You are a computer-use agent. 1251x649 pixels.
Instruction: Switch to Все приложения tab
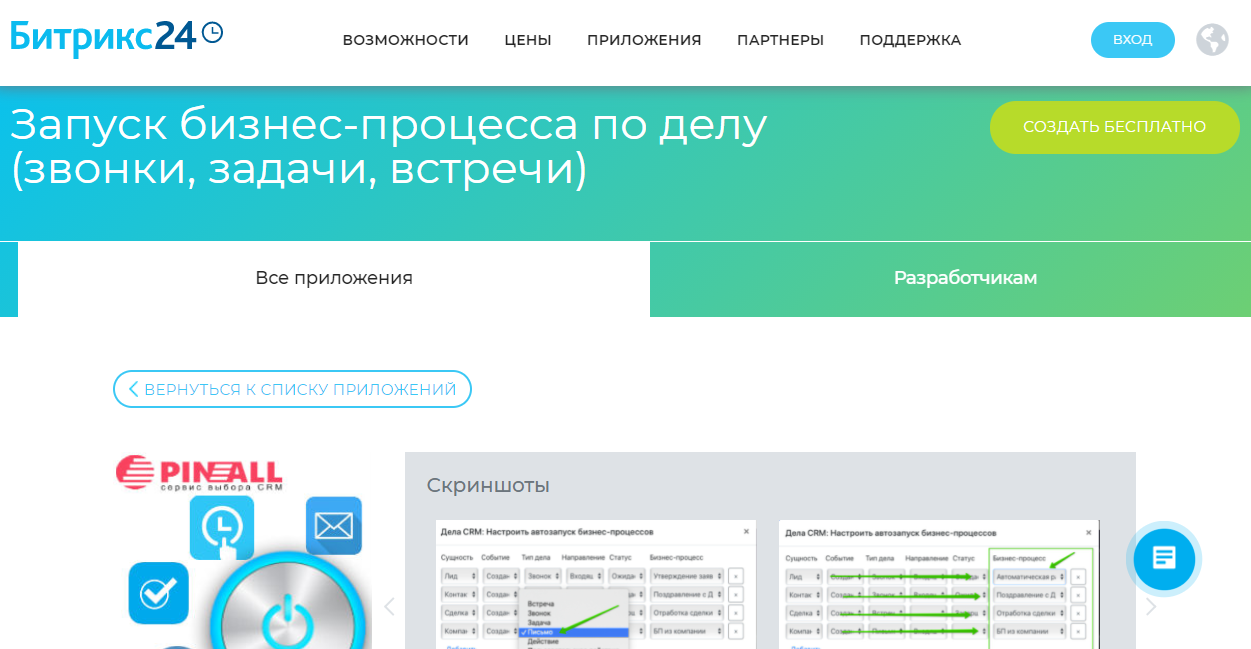point(334,278)
